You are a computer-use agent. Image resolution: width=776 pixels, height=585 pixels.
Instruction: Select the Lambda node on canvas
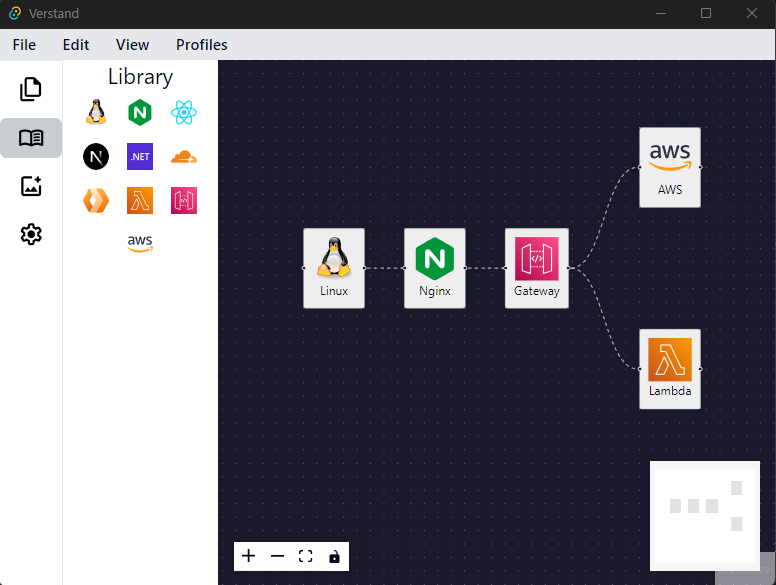[x=670, y=369]
